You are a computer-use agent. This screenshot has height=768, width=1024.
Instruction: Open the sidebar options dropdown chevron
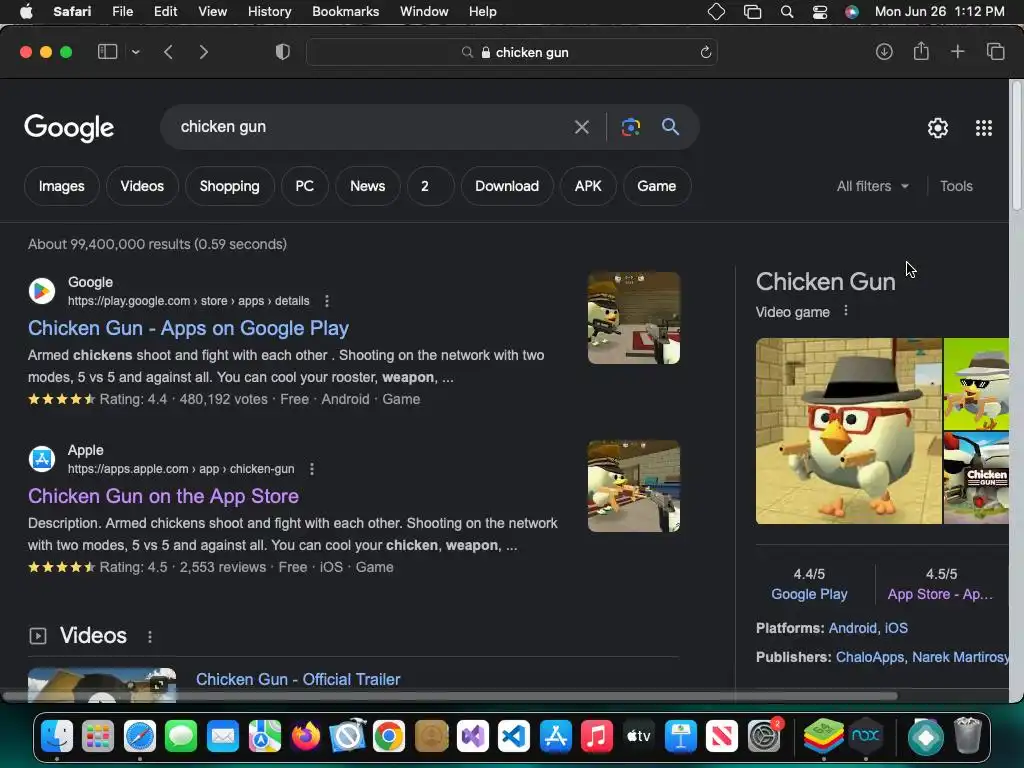[136, 52]
